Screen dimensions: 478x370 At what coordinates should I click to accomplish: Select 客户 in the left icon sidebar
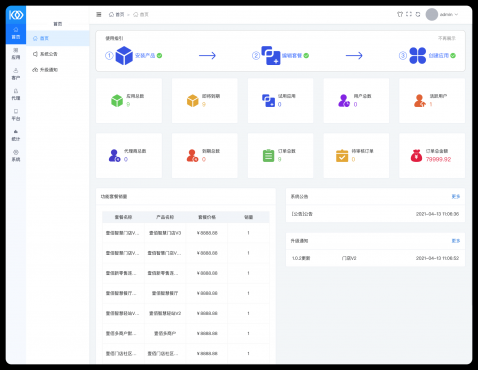[x=16, y=74]
